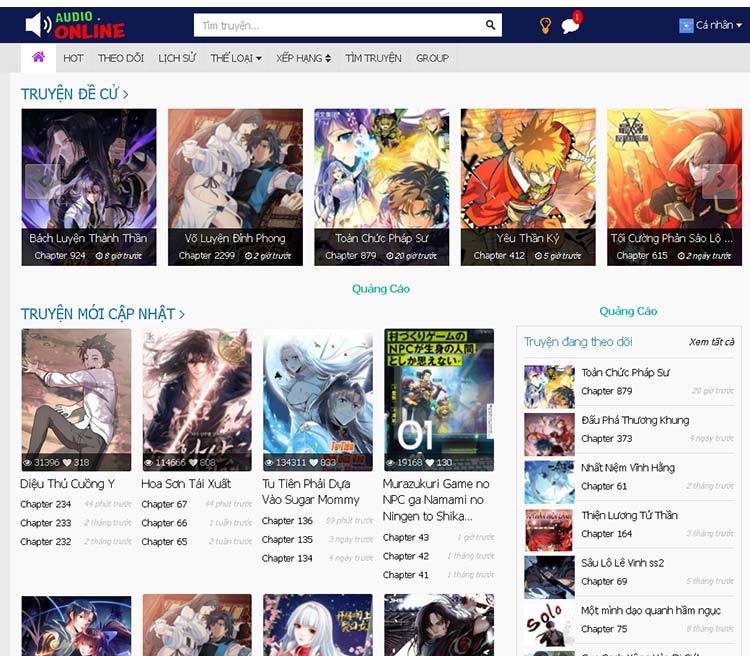This screenshot has width=750, height=656.
Task: Open the Theo Dõi menu item
Action: [121, 58]
